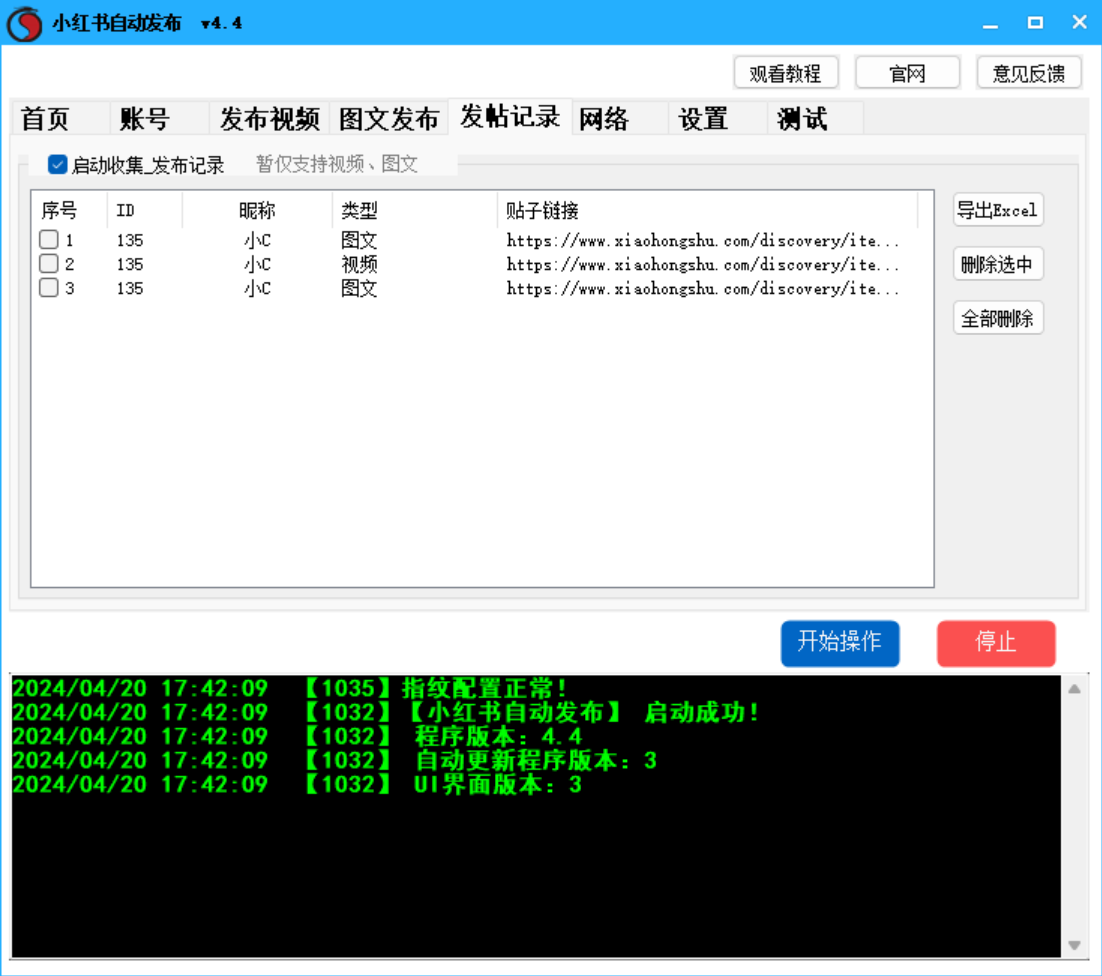Click the ID column header
The image size is (1102, 976).
(145, 210)
